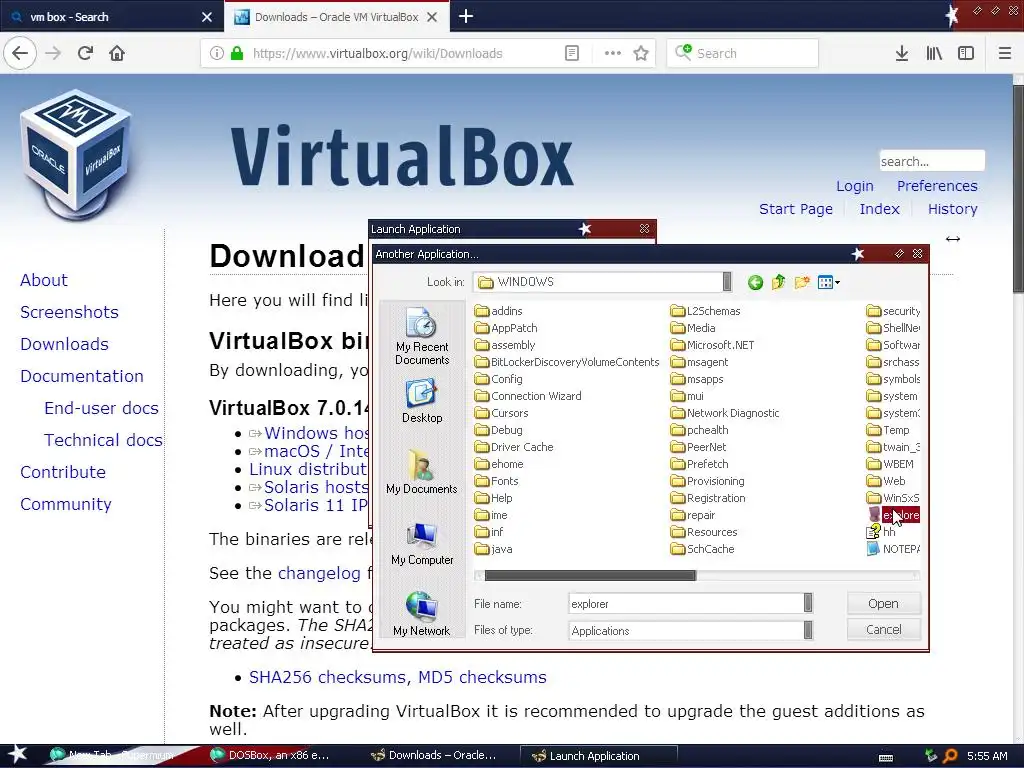The image size is (1024, 768).
Task: Show the browser library icon
Action: coord(934,53)
